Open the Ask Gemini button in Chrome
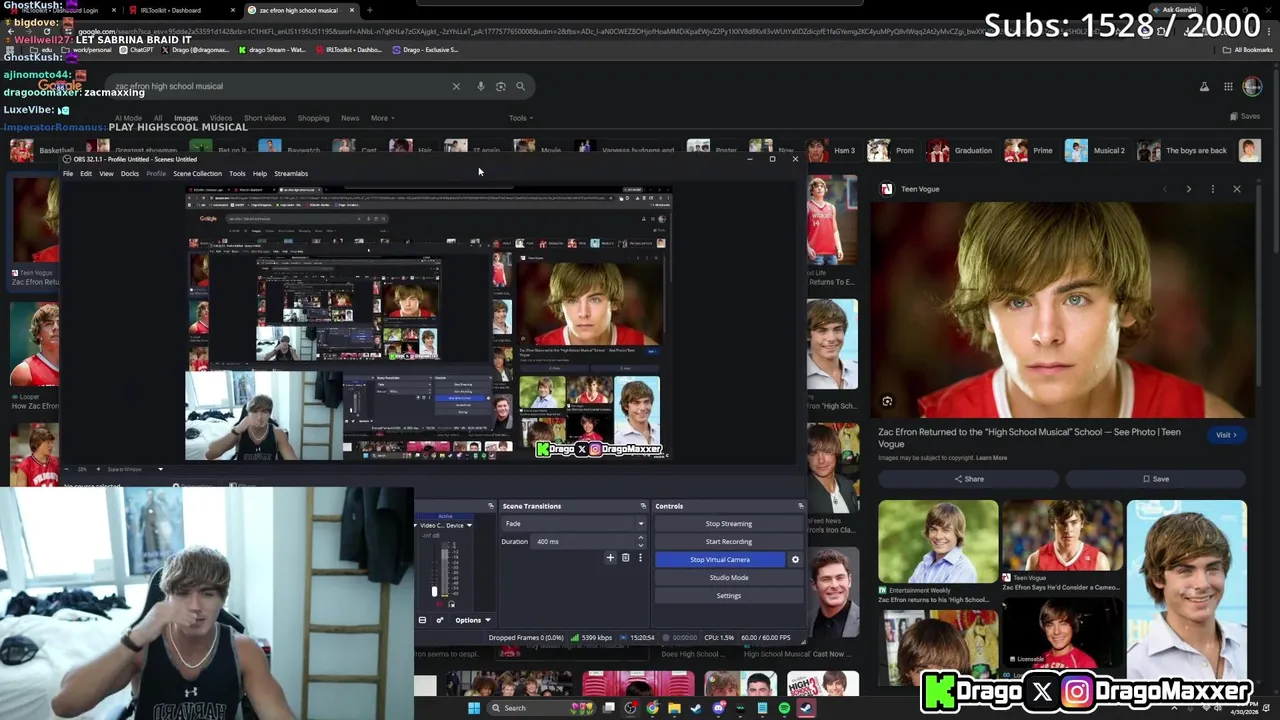This screenshot has width=1280, height=720. point(1173,10)
